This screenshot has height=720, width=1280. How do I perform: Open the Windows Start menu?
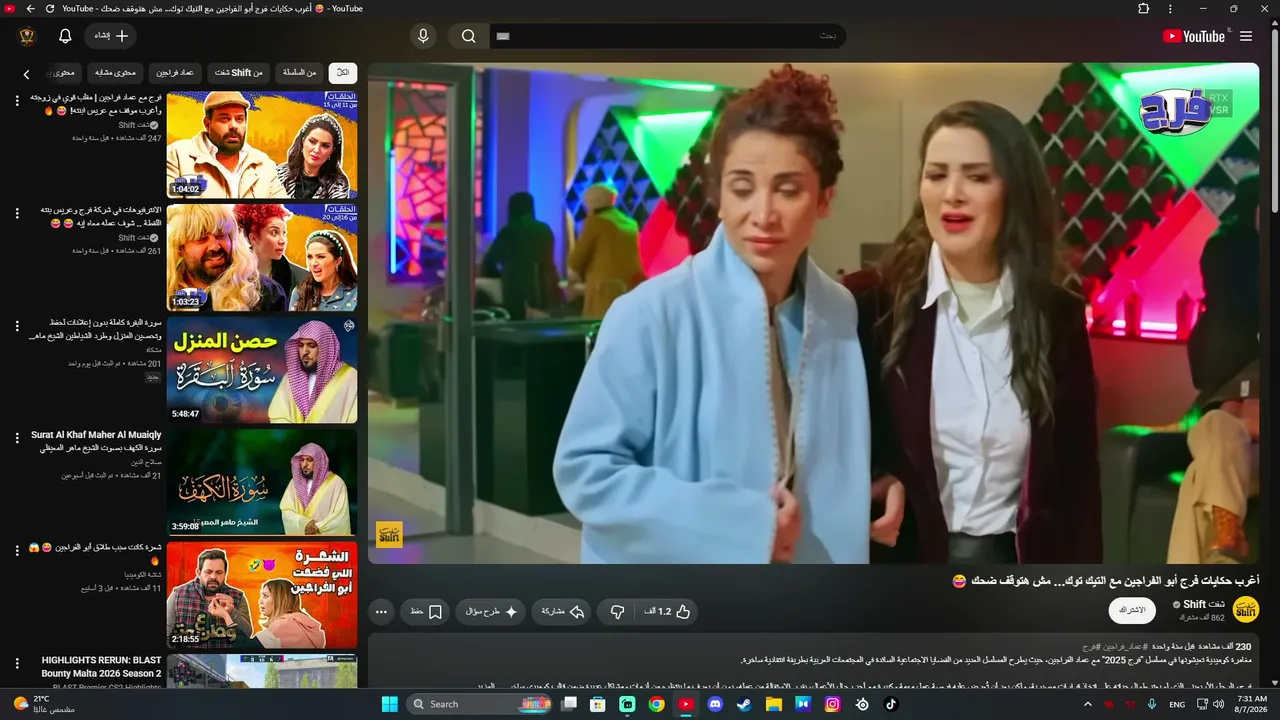pyautogui.click(x=389, y=704)
